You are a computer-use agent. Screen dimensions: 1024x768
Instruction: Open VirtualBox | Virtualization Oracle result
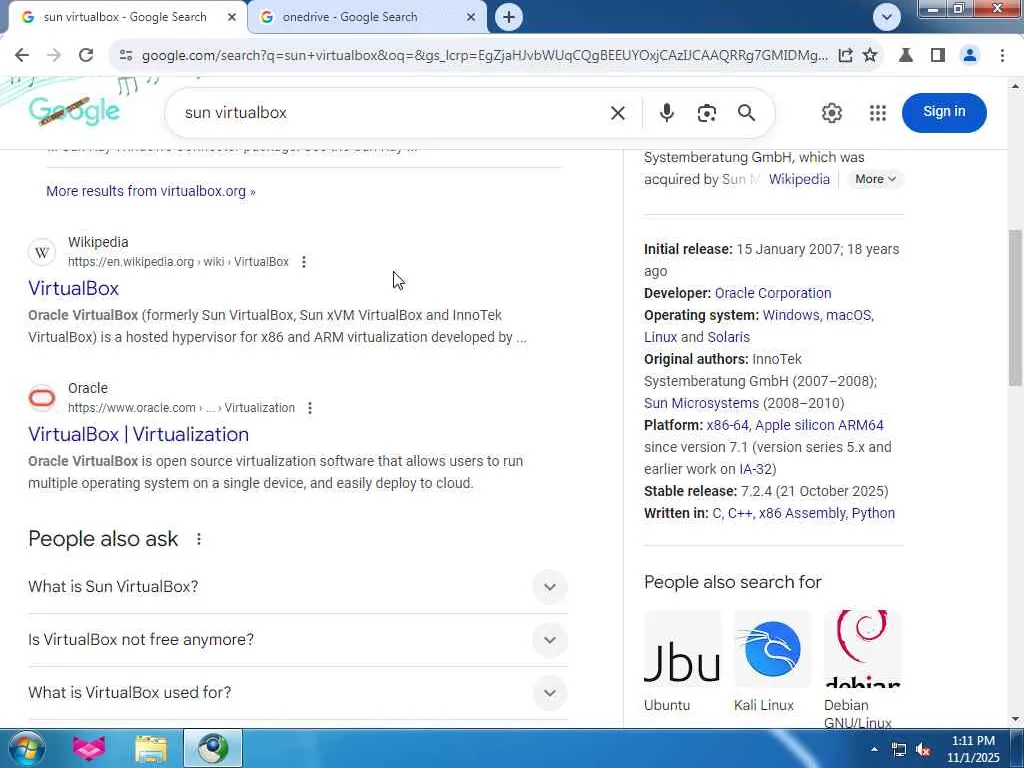pyautogui.click(x=138, y=435)
